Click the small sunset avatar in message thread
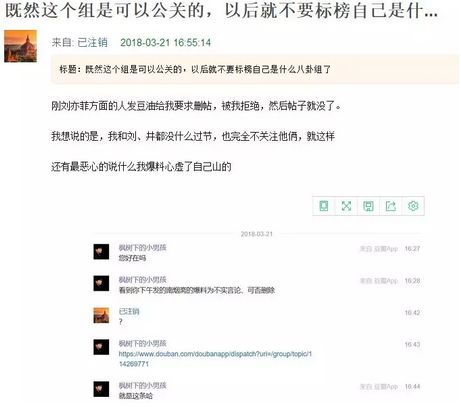The image size is (461, 409). click(x=101, y=315)
